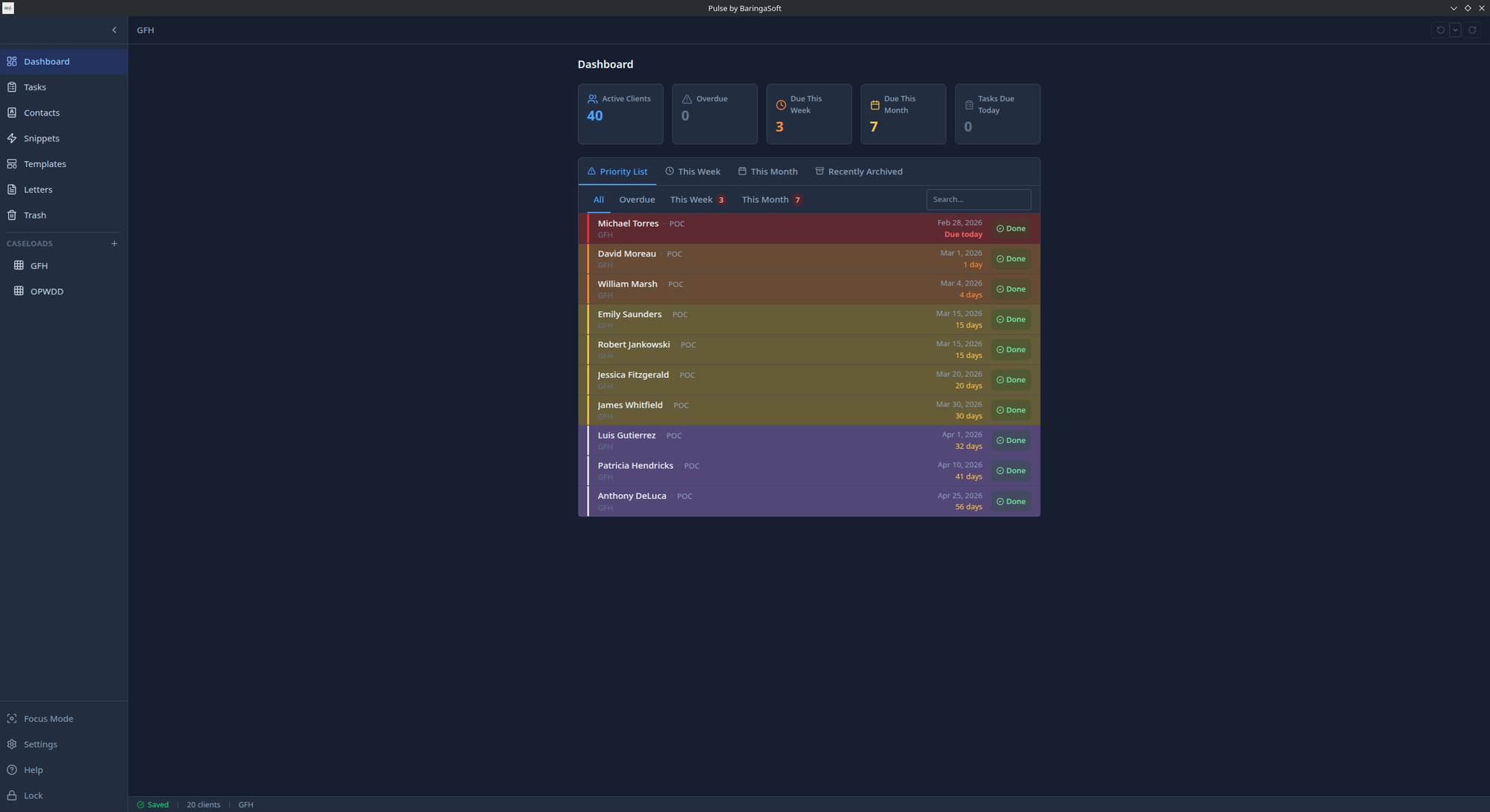Image resolution: width=1490 pixels, height=812 pixels.
Task: Click the refresh icon at top right
Action: (1472, 30)
